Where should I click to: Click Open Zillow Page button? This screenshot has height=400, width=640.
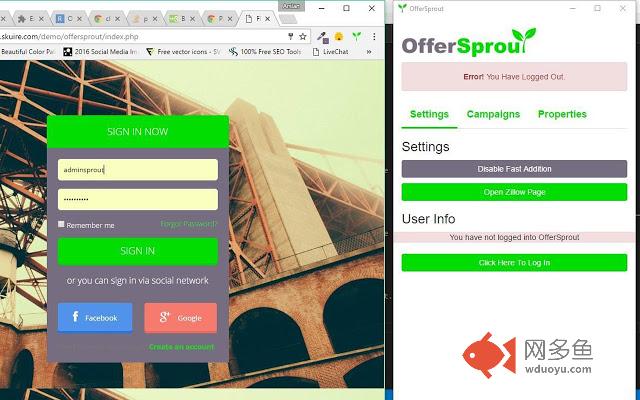(514, 191)
